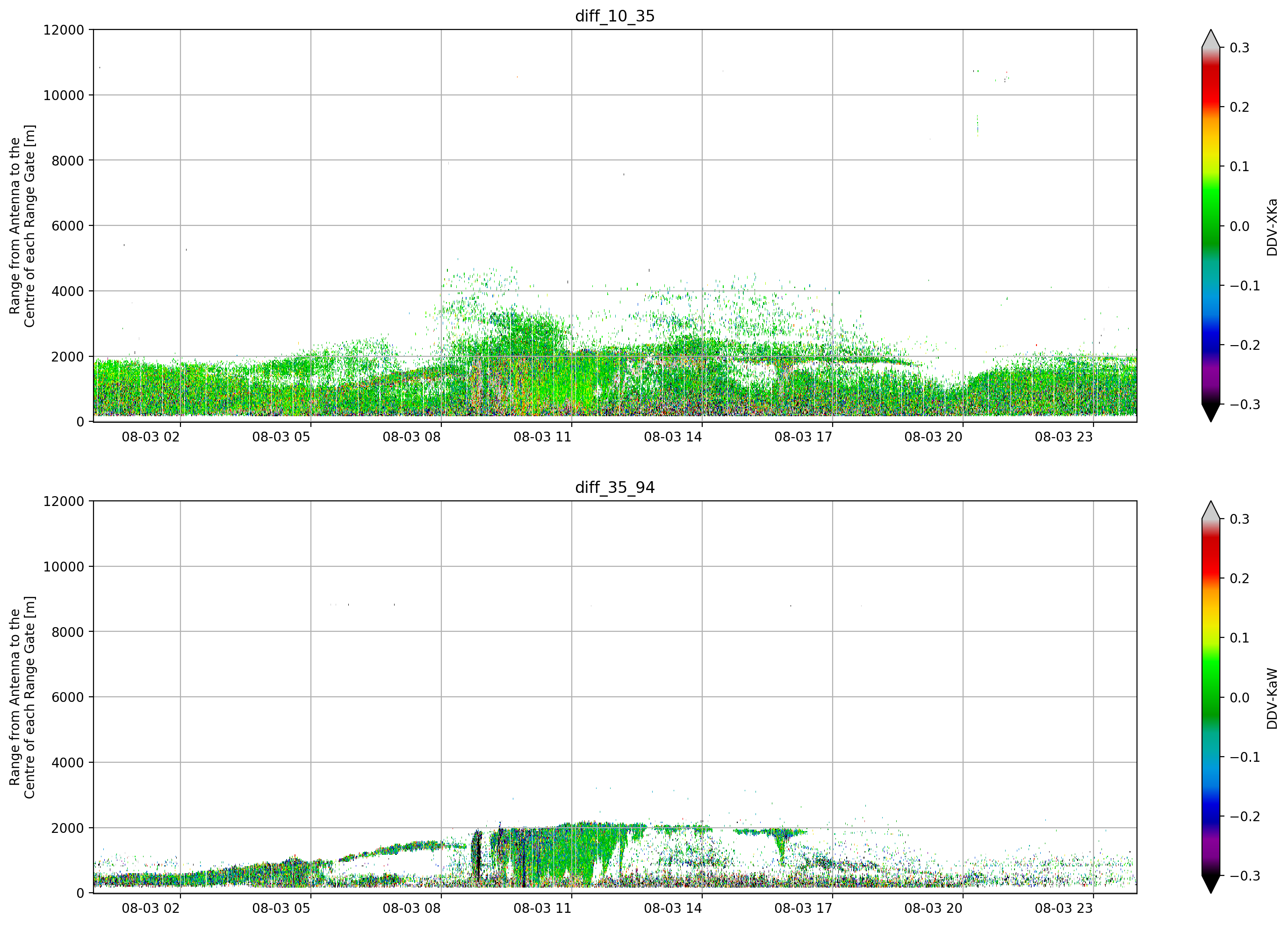
Task: Click the 0.2 tick on upper colorbar
Action: click(1239, 108)
